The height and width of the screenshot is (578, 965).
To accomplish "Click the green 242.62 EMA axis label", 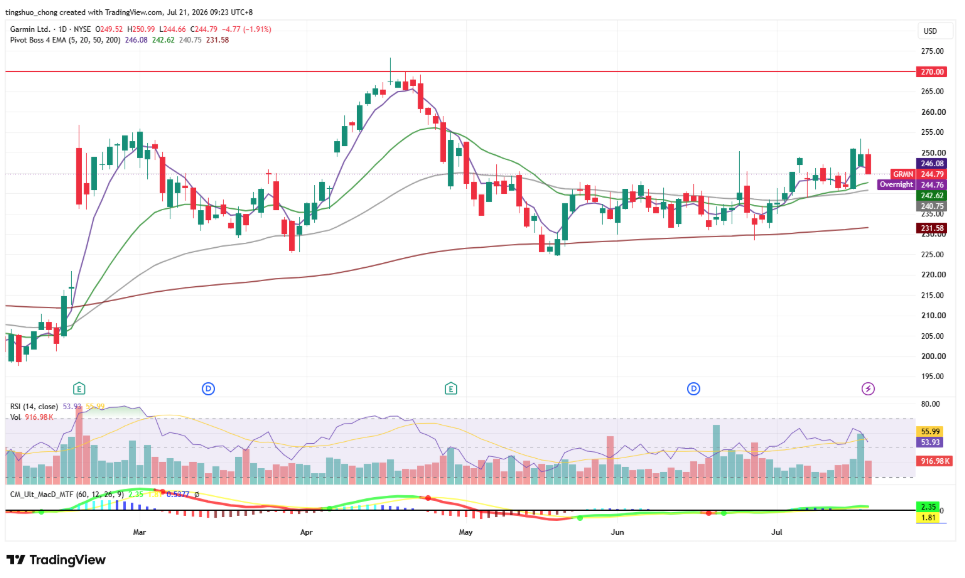I will pos(932,196).
